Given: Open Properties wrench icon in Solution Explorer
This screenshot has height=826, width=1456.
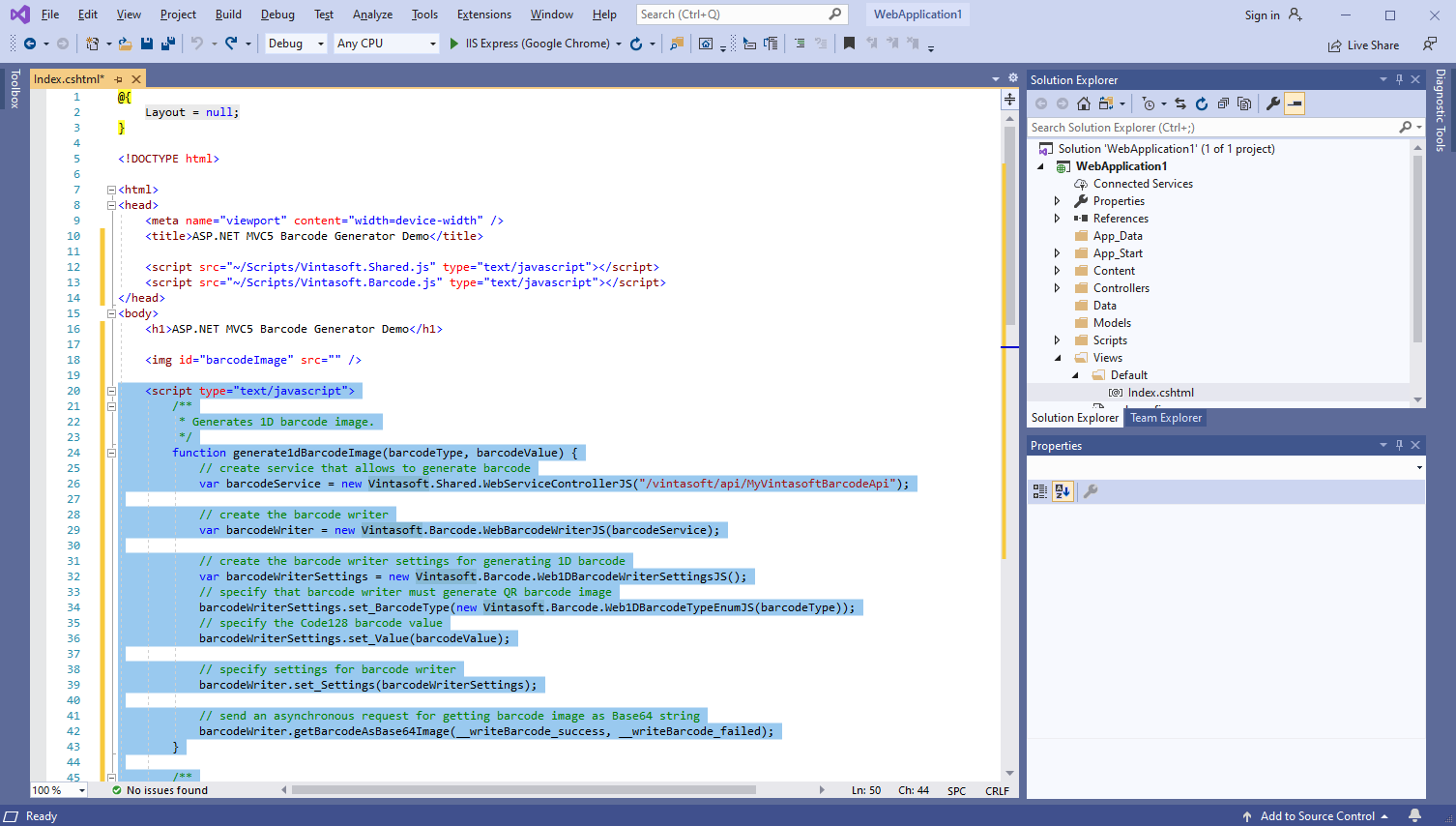Looking at the screenshot, I should point(1273,103).
